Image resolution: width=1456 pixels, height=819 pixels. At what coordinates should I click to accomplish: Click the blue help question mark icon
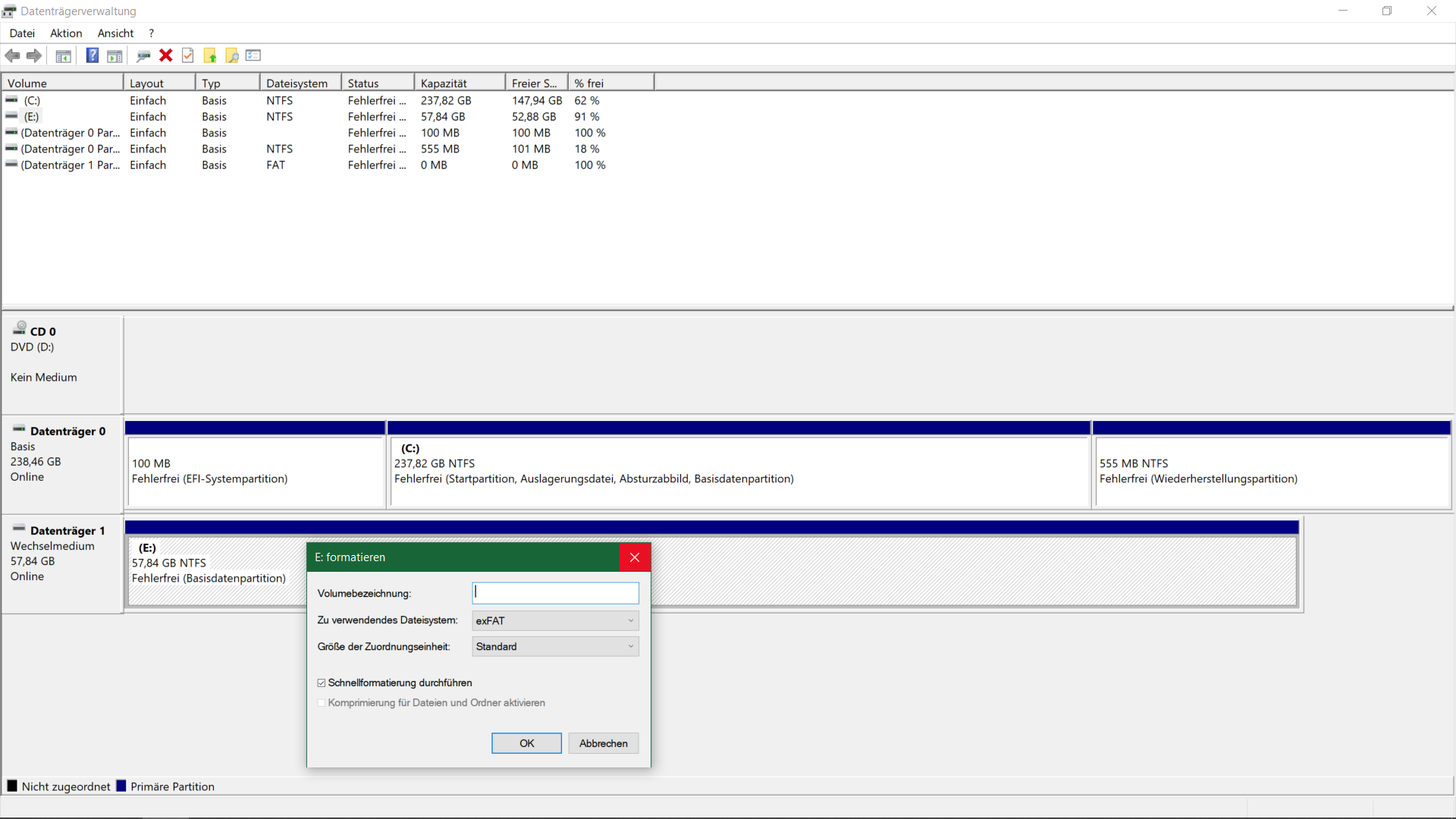click(x=92, y=55)
